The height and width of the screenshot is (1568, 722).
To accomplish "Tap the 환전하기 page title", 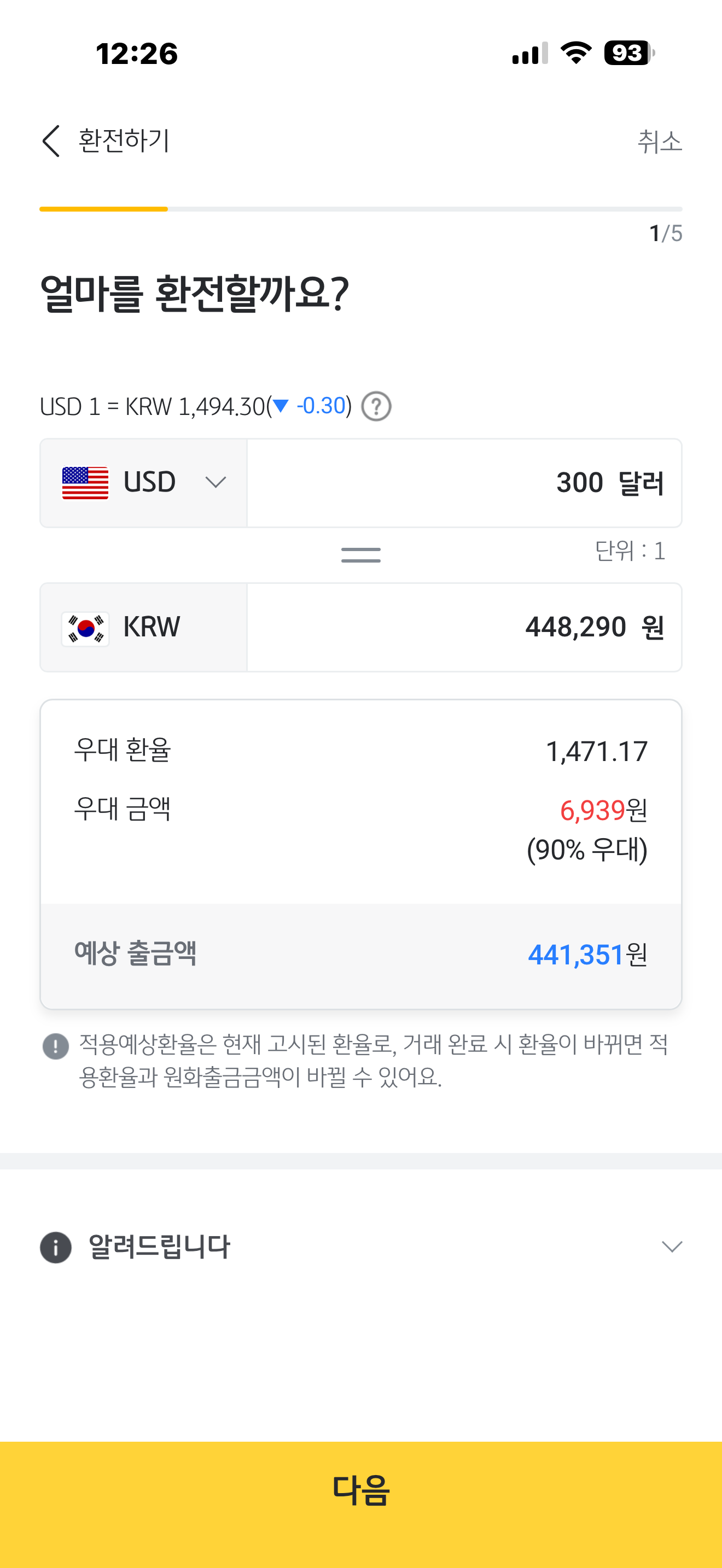I will coord(124,141).
